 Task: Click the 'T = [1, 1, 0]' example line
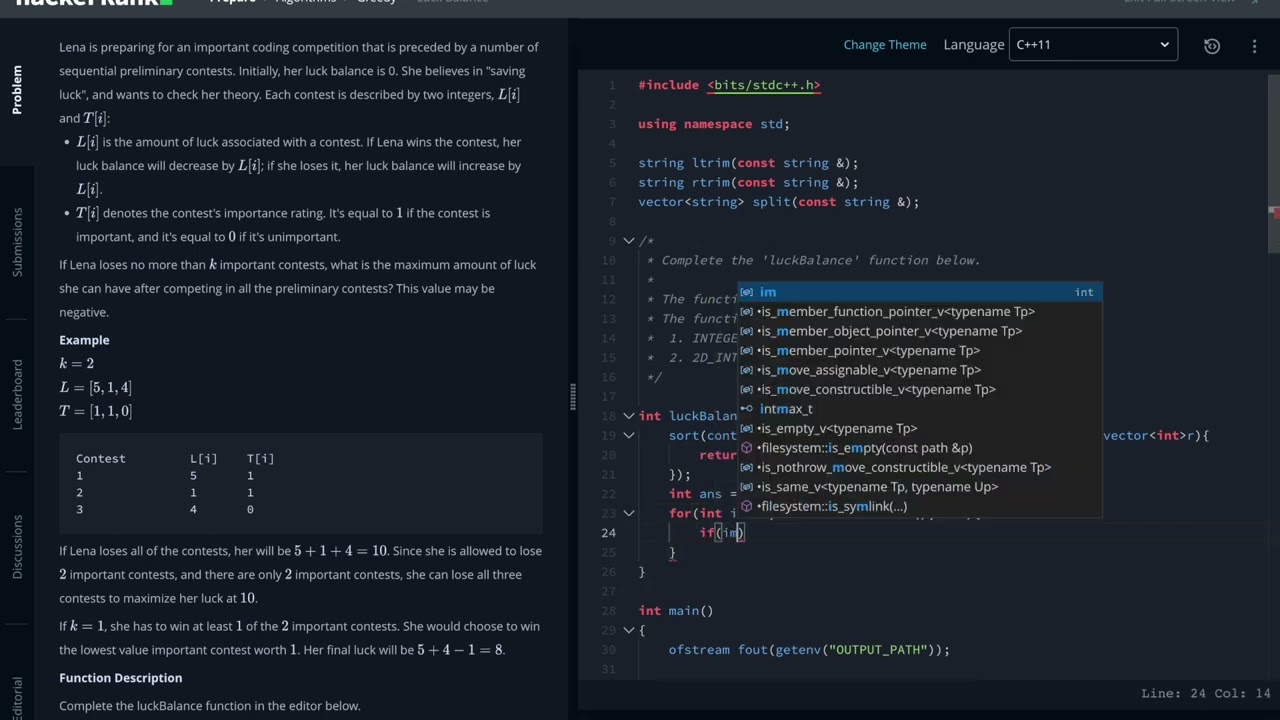(95, 411)
